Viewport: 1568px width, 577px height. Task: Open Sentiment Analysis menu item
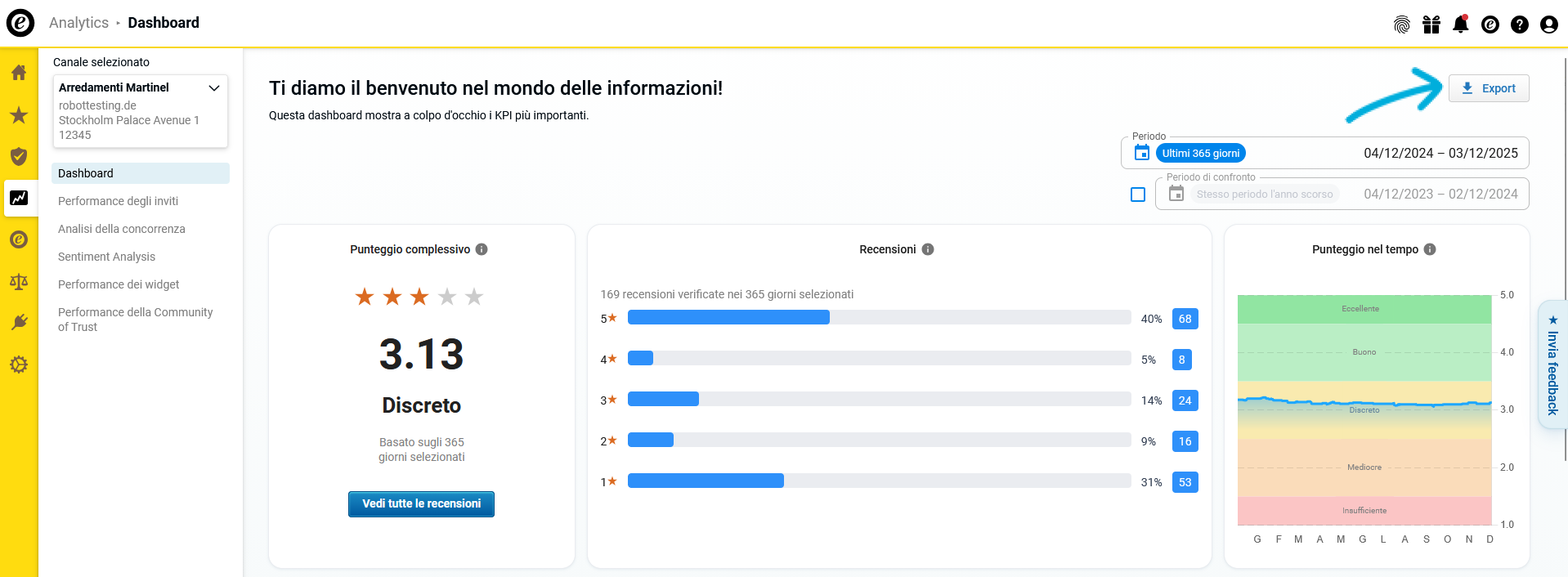coord(106,257)
